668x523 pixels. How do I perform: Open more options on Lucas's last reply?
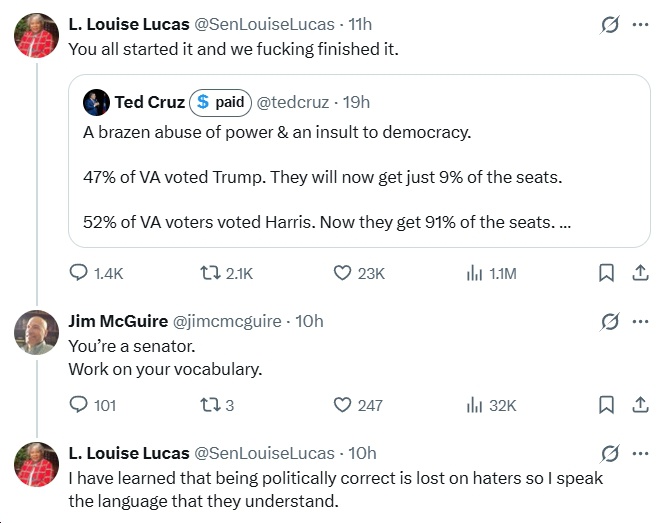pos(639,453)
